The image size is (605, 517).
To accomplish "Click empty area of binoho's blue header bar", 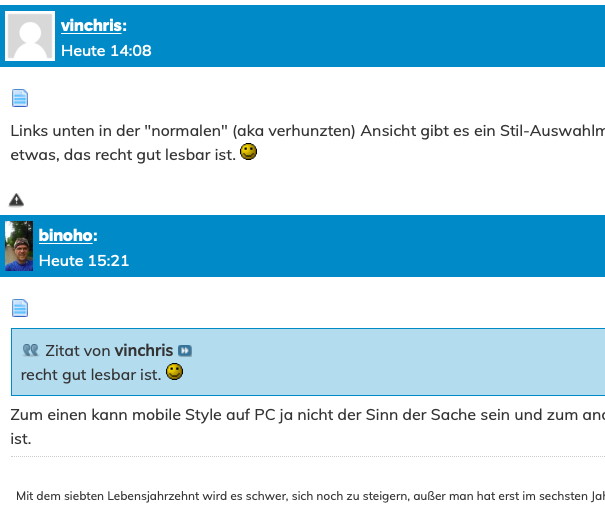I will tap(400, 247).
